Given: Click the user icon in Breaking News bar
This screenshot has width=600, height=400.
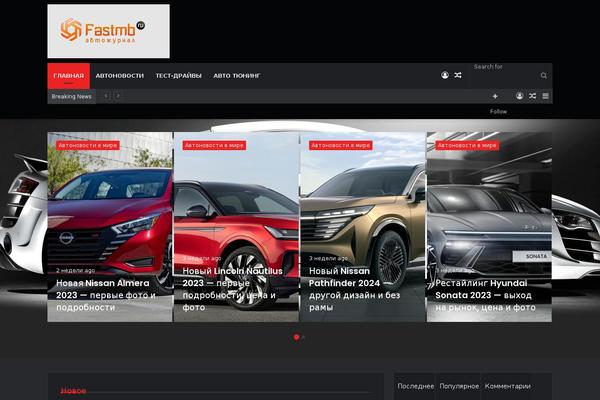Looking at the screenshot, I should (519, 96).
